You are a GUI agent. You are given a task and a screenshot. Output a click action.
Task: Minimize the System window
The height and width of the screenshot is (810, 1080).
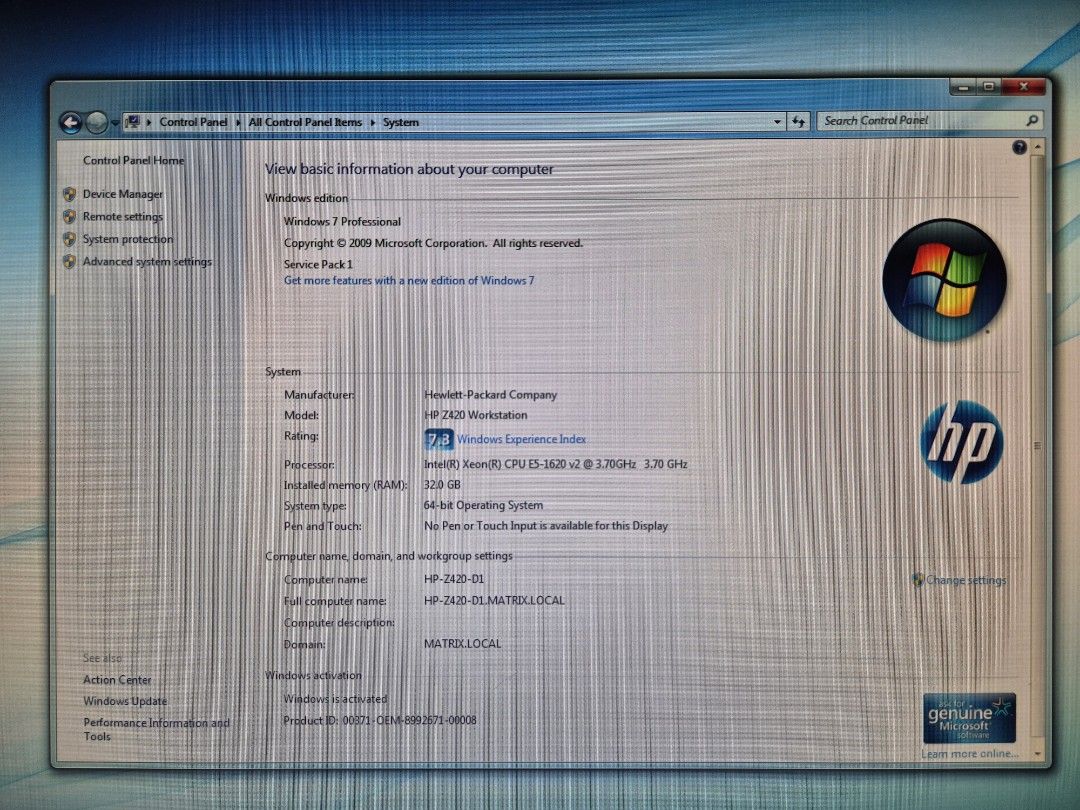tap(964, 87)
